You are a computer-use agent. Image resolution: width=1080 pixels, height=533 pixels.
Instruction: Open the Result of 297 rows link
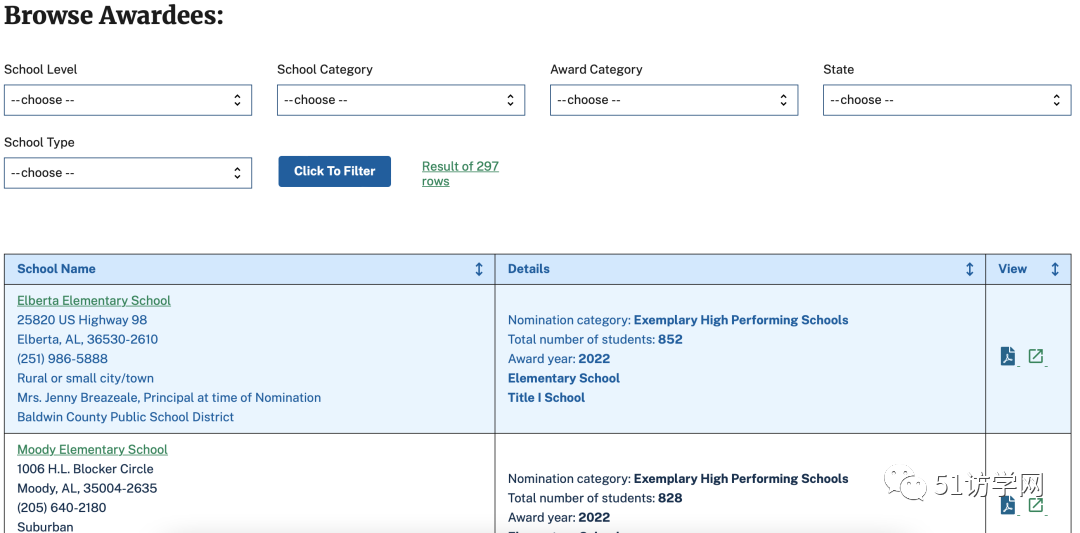tap(460, 174)
